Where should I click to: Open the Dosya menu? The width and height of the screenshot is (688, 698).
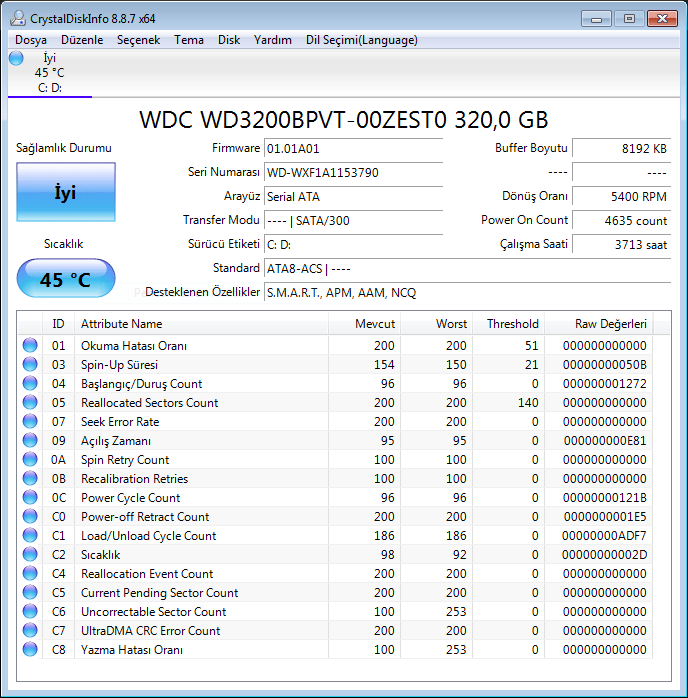click(x=31, y=40)
